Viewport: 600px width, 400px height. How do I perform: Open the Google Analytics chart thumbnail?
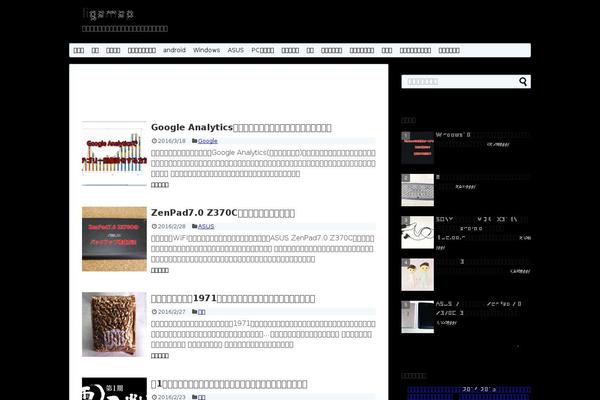click(114, 154)
